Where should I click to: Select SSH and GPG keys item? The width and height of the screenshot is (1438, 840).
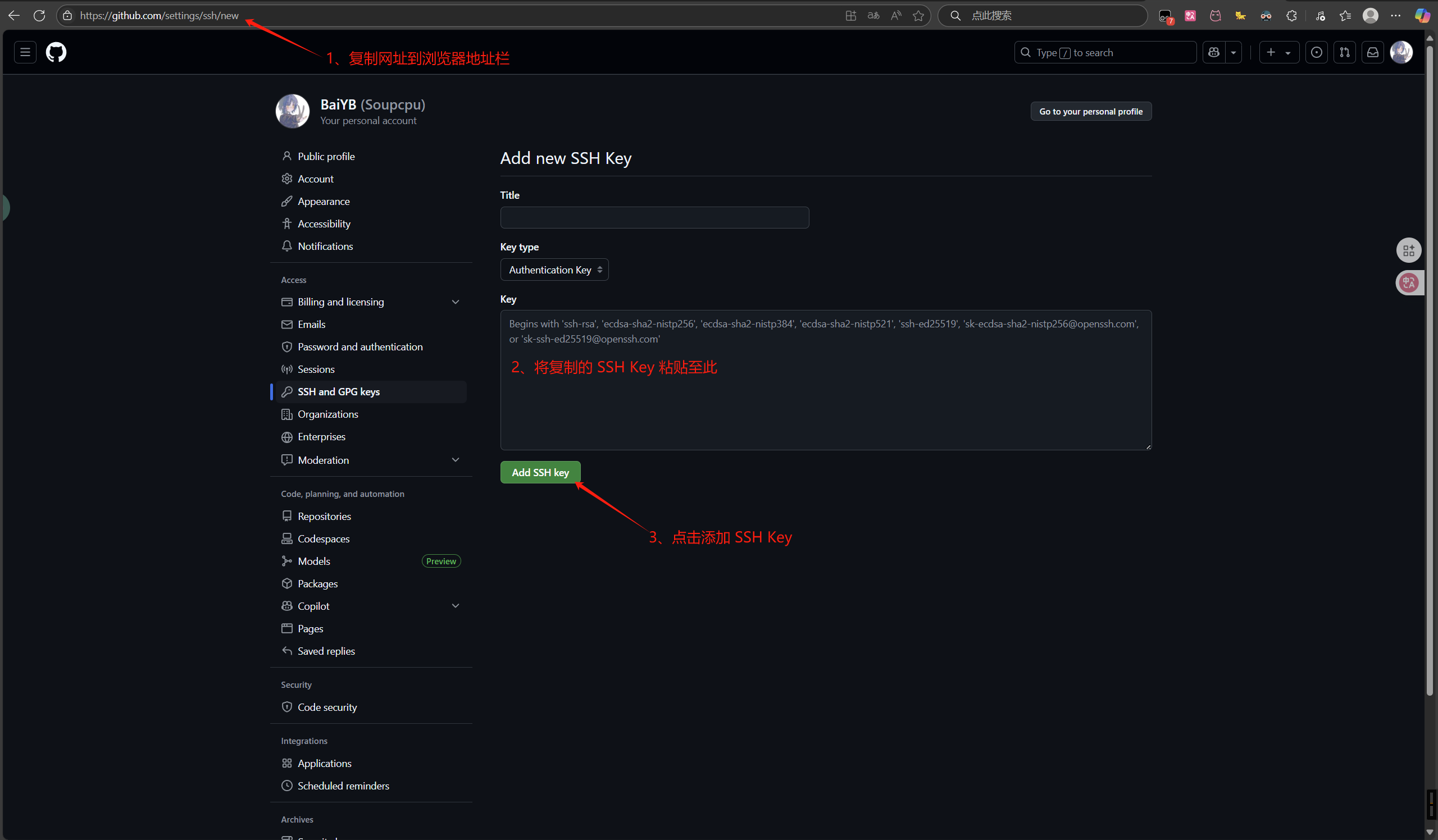point(371,392)
